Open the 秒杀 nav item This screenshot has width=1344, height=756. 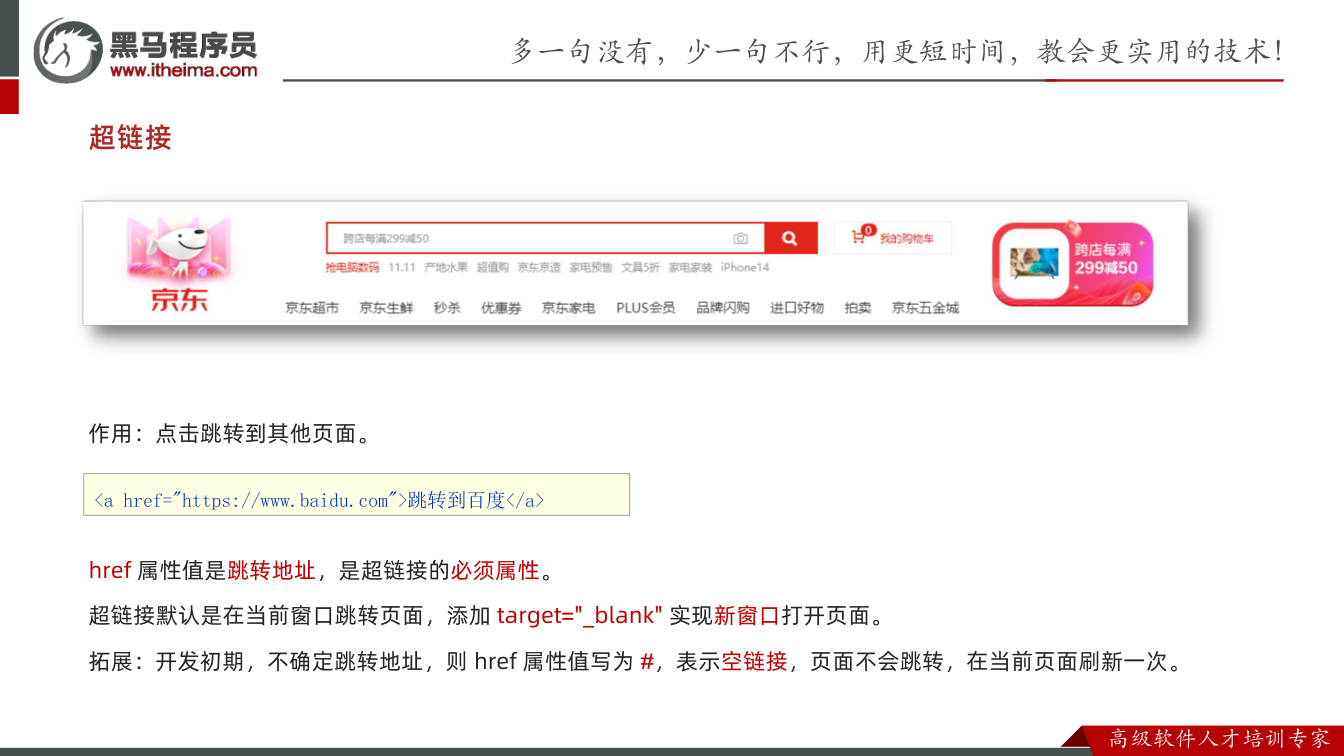pos(447,308)
